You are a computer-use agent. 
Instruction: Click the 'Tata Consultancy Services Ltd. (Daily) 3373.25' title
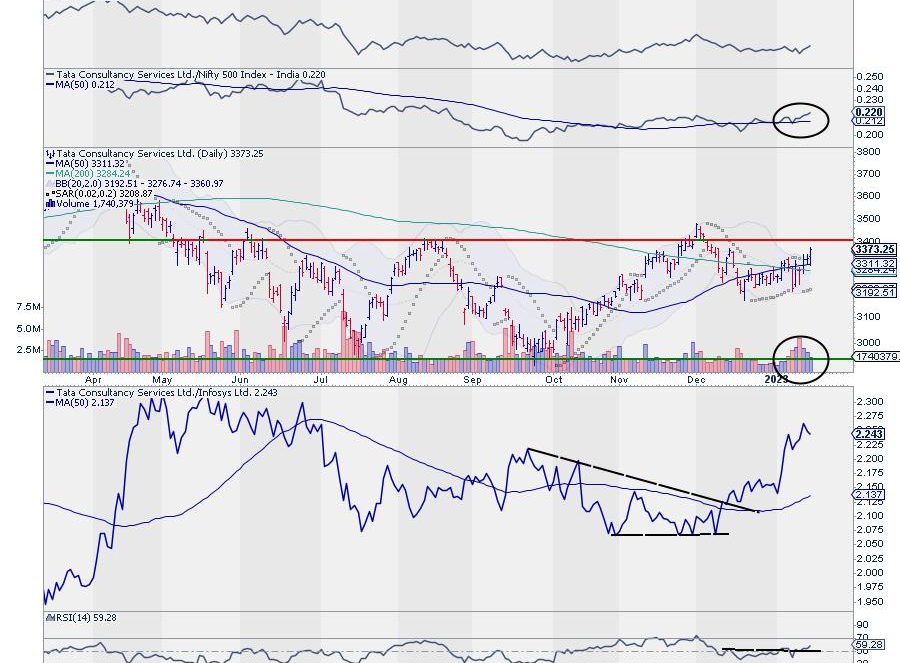[154, 153]
